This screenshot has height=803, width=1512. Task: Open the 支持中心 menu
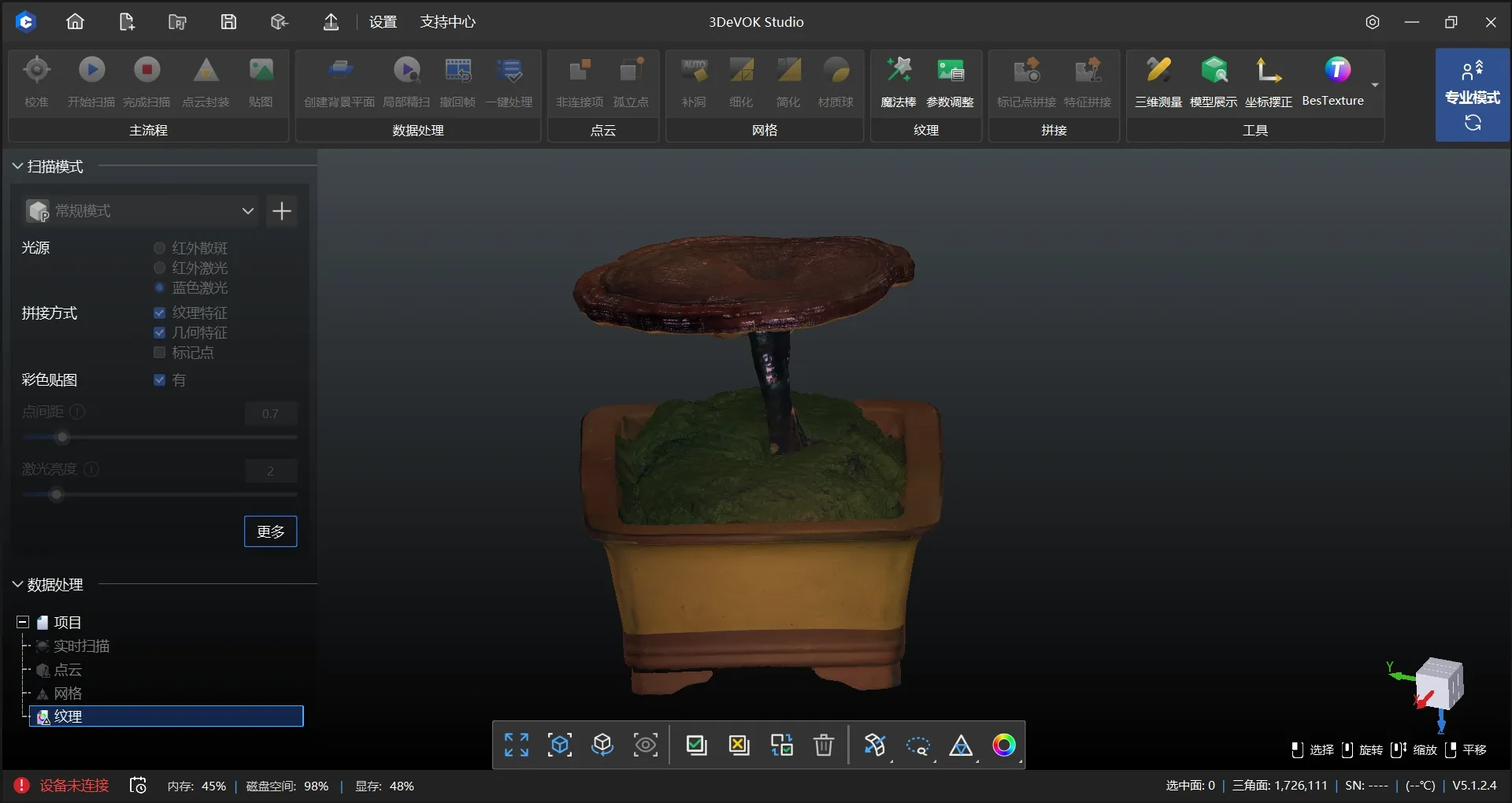click(447, 22)
